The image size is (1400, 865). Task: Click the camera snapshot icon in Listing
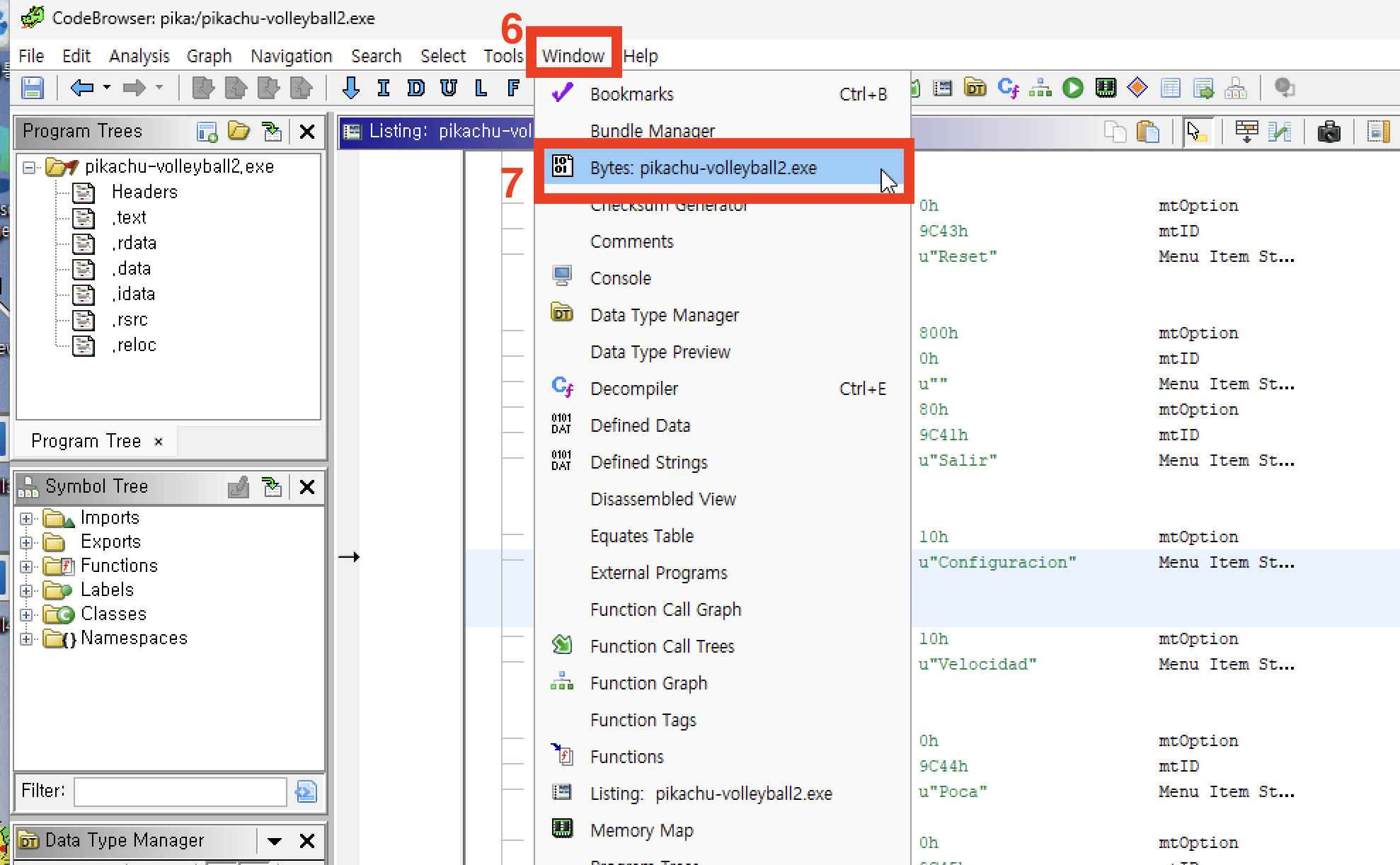pos(1329,132)
